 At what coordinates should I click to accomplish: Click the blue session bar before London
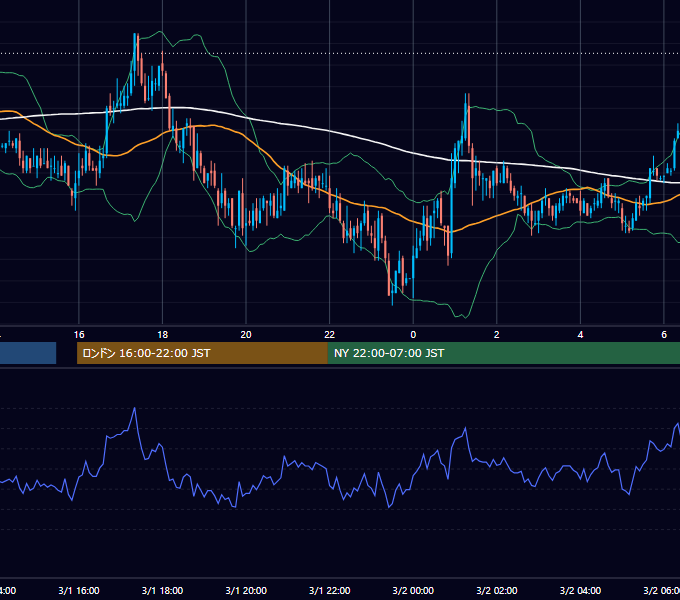pyautogui.click(x=28, y=353)
